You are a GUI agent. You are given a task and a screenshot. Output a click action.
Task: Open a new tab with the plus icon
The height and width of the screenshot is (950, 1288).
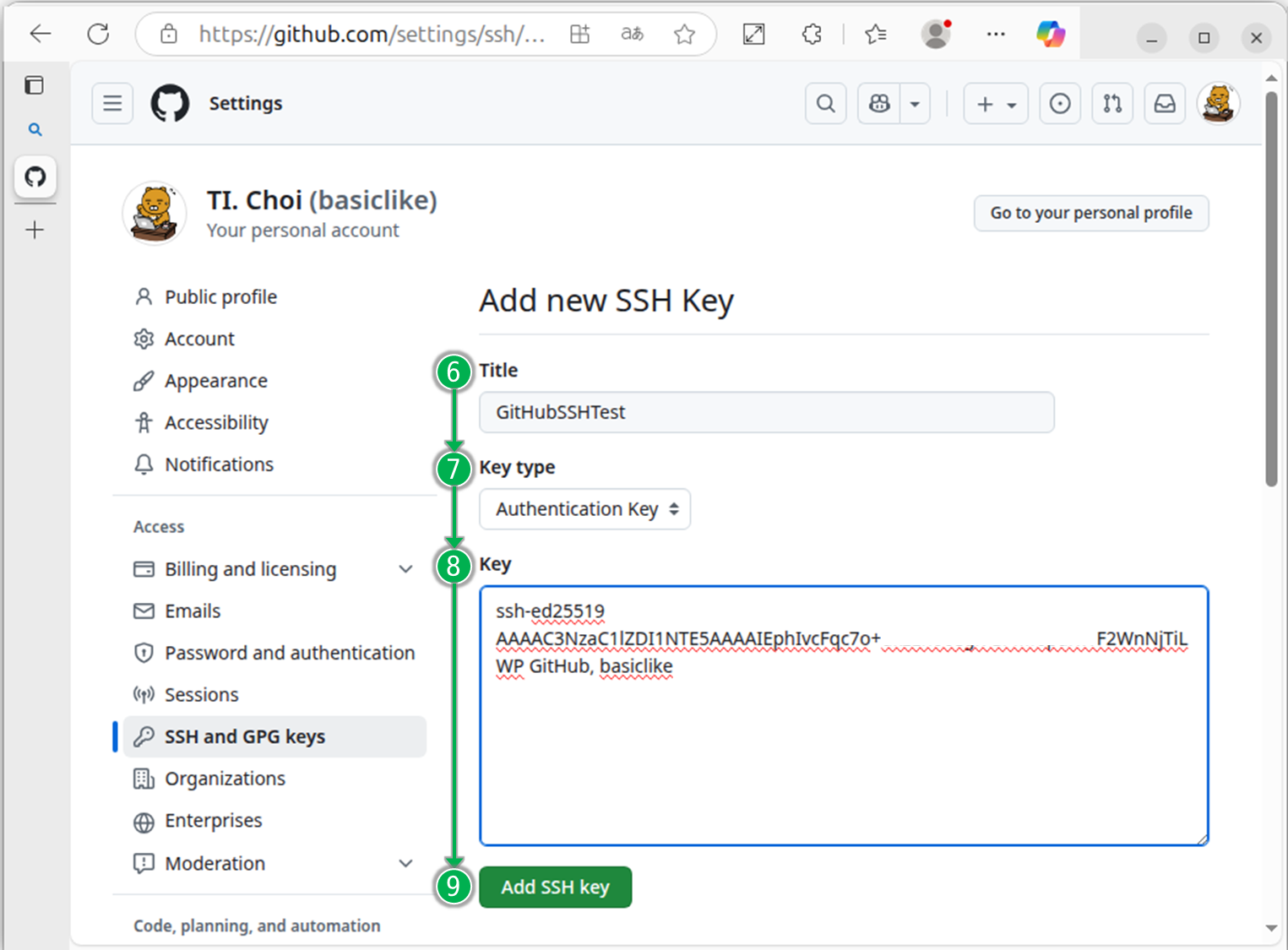tap(35, 230)
